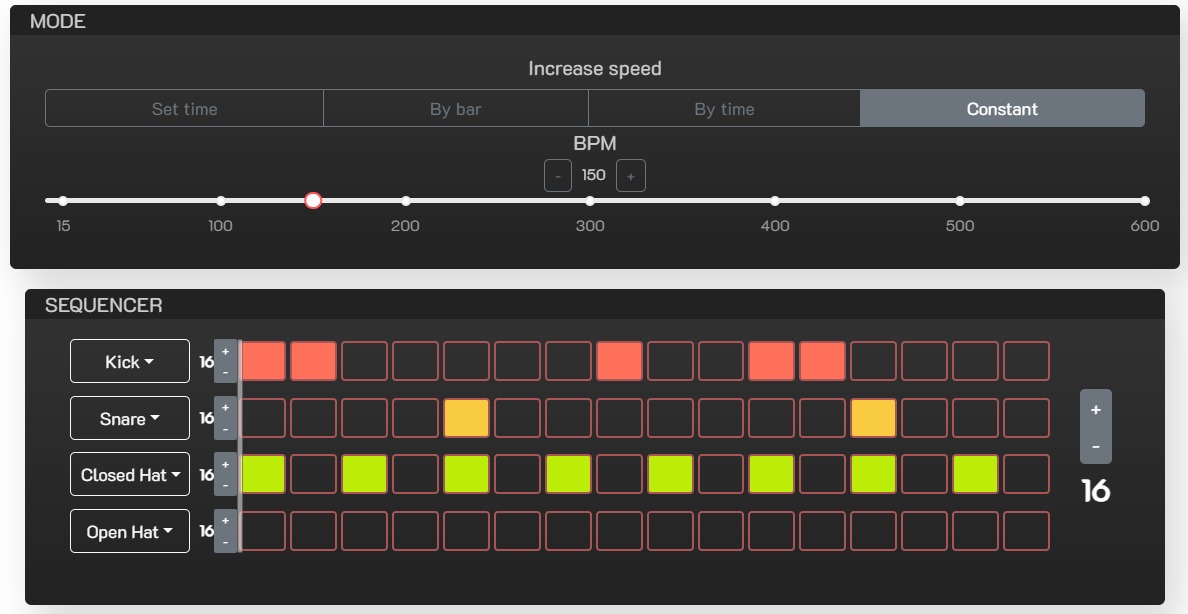Open the Closed Hat instrument dropdown
This screenshot has height=614, width=1188.
(129, 474)
